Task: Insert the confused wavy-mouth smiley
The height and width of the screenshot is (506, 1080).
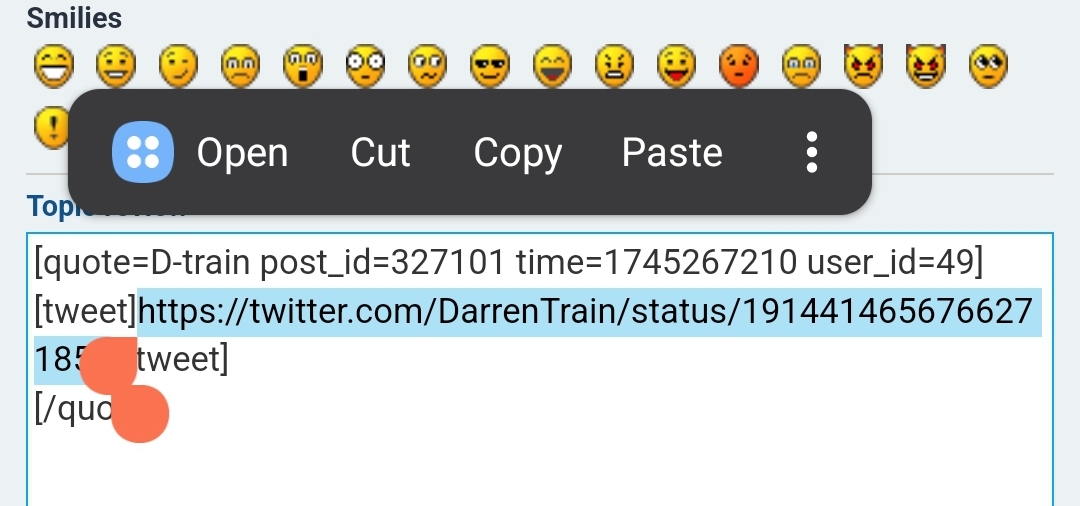Action: pos(428,67)
